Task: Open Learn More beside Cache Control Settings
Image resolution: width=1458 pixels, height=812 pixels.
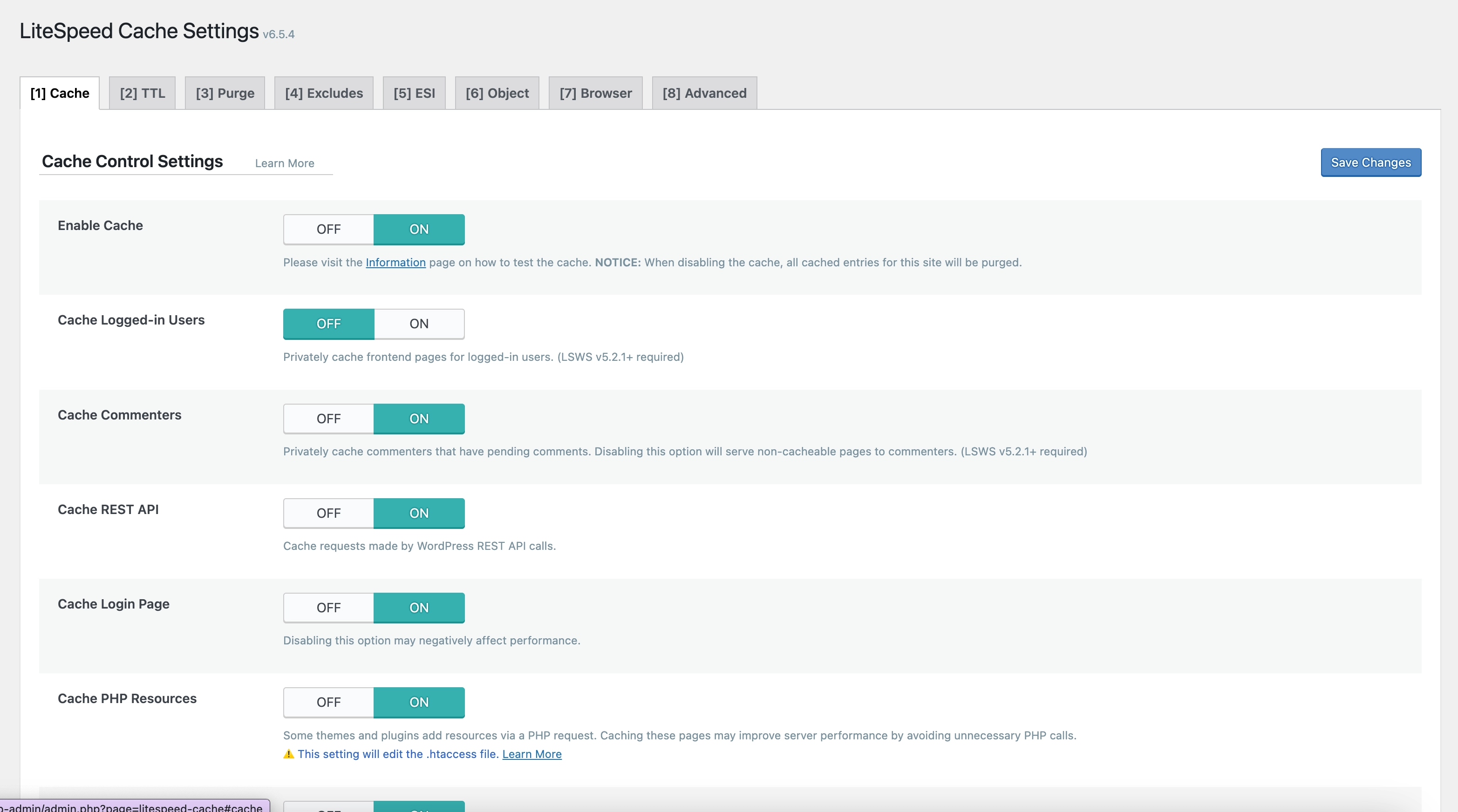Action: (x=285, y=163)
